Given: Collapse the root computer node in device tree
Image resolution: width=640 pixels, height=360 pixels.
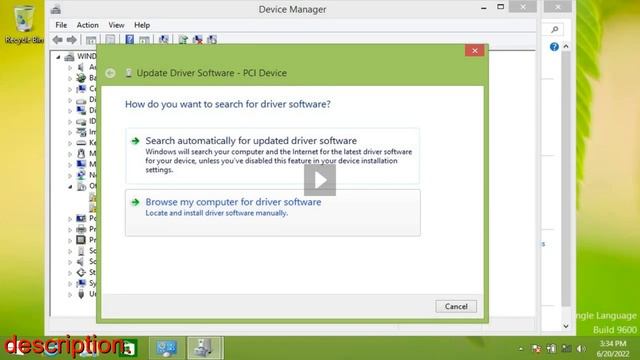Looking at the screenshot, I should click(58, 57).
